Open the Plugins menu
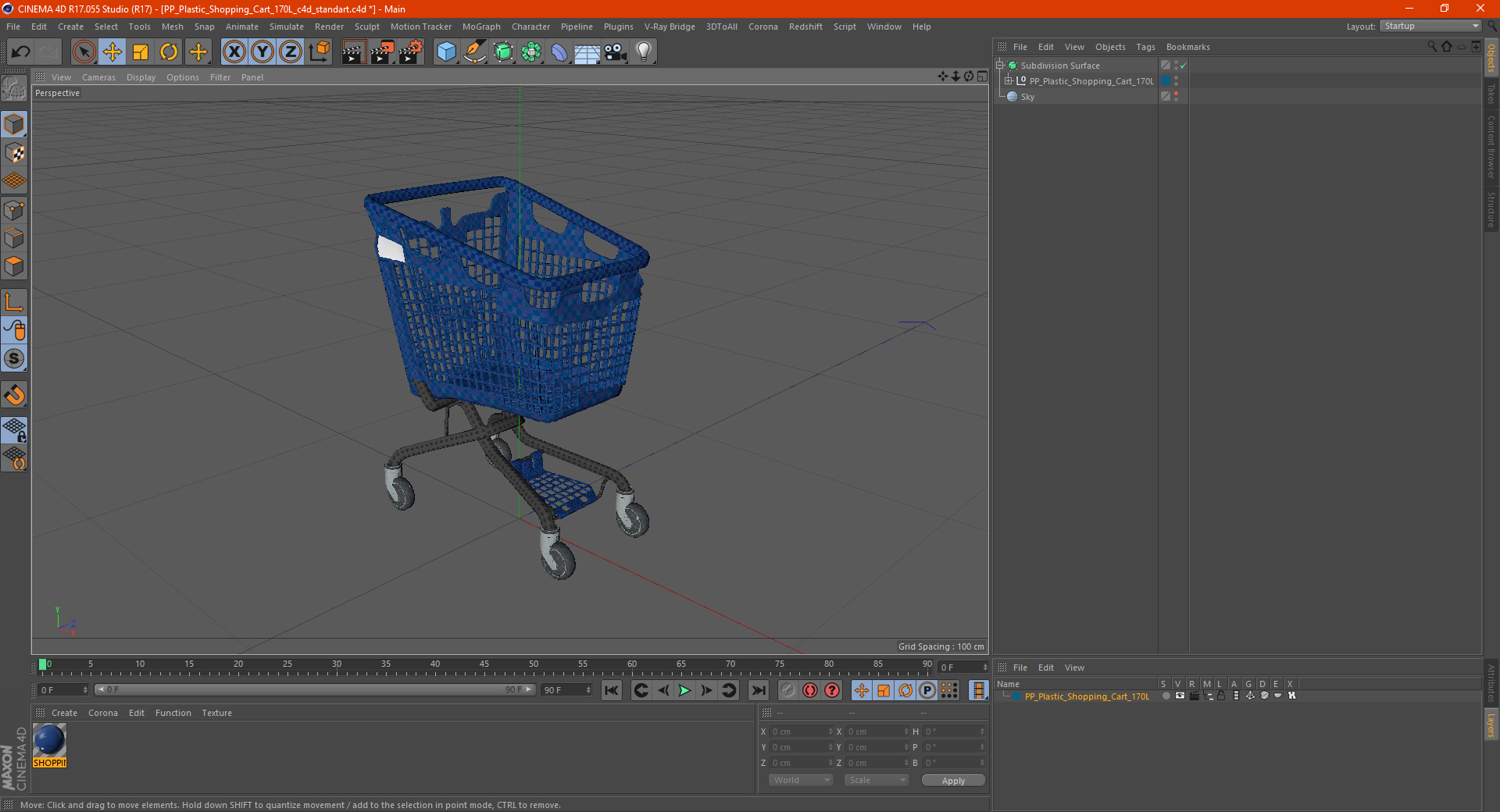1500x812 pixels. point(618,27)
